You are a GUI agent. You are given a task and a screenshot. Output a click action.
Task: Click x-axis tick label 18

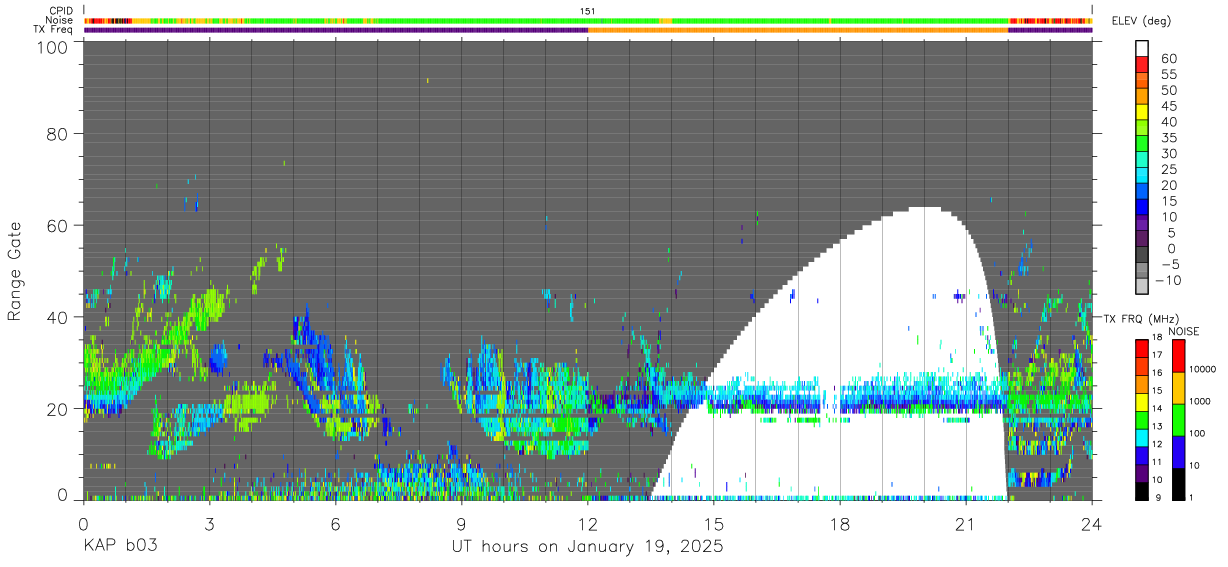pos(839,522)
